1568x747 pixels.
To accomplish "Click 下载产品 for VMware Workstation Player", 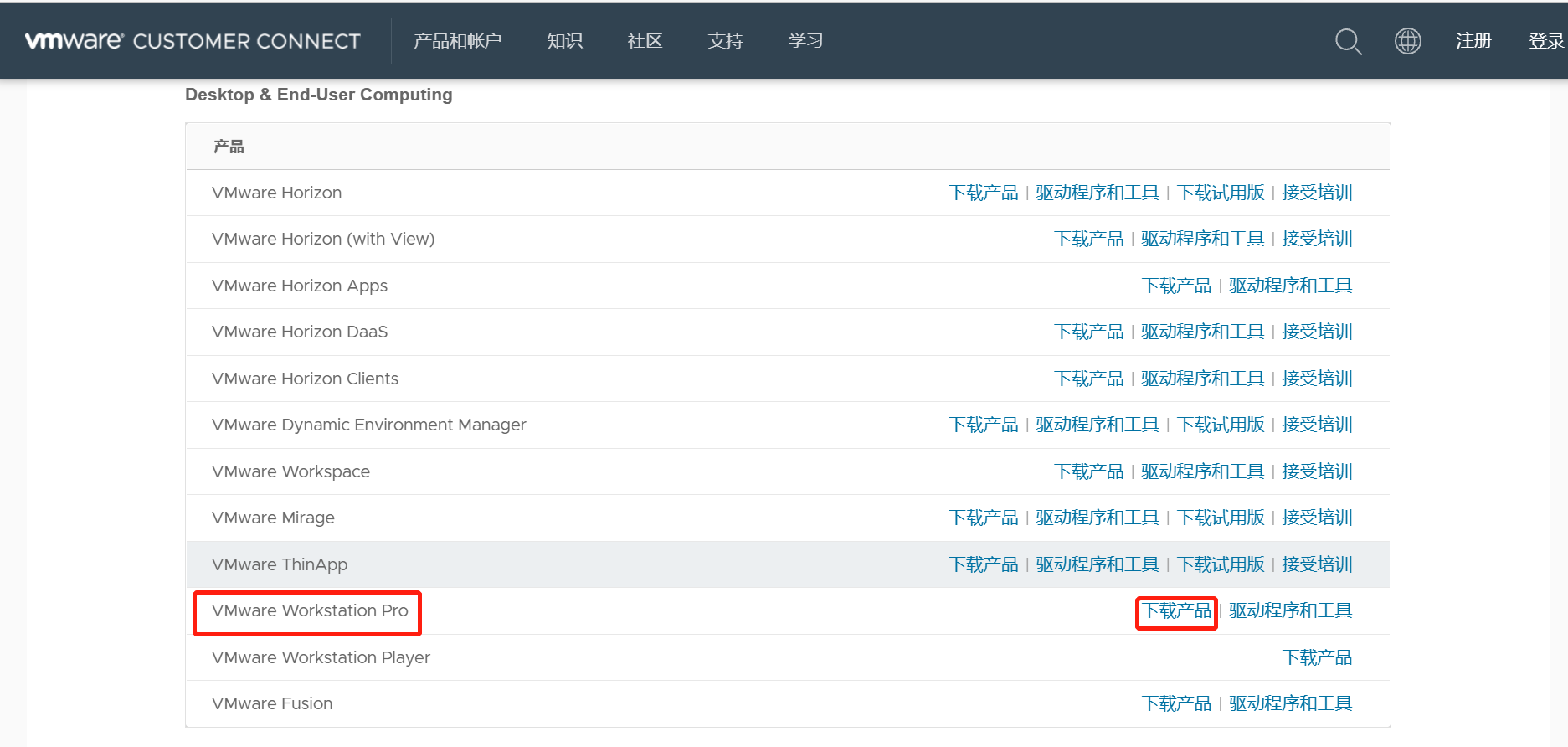I will pos(1317,657).
